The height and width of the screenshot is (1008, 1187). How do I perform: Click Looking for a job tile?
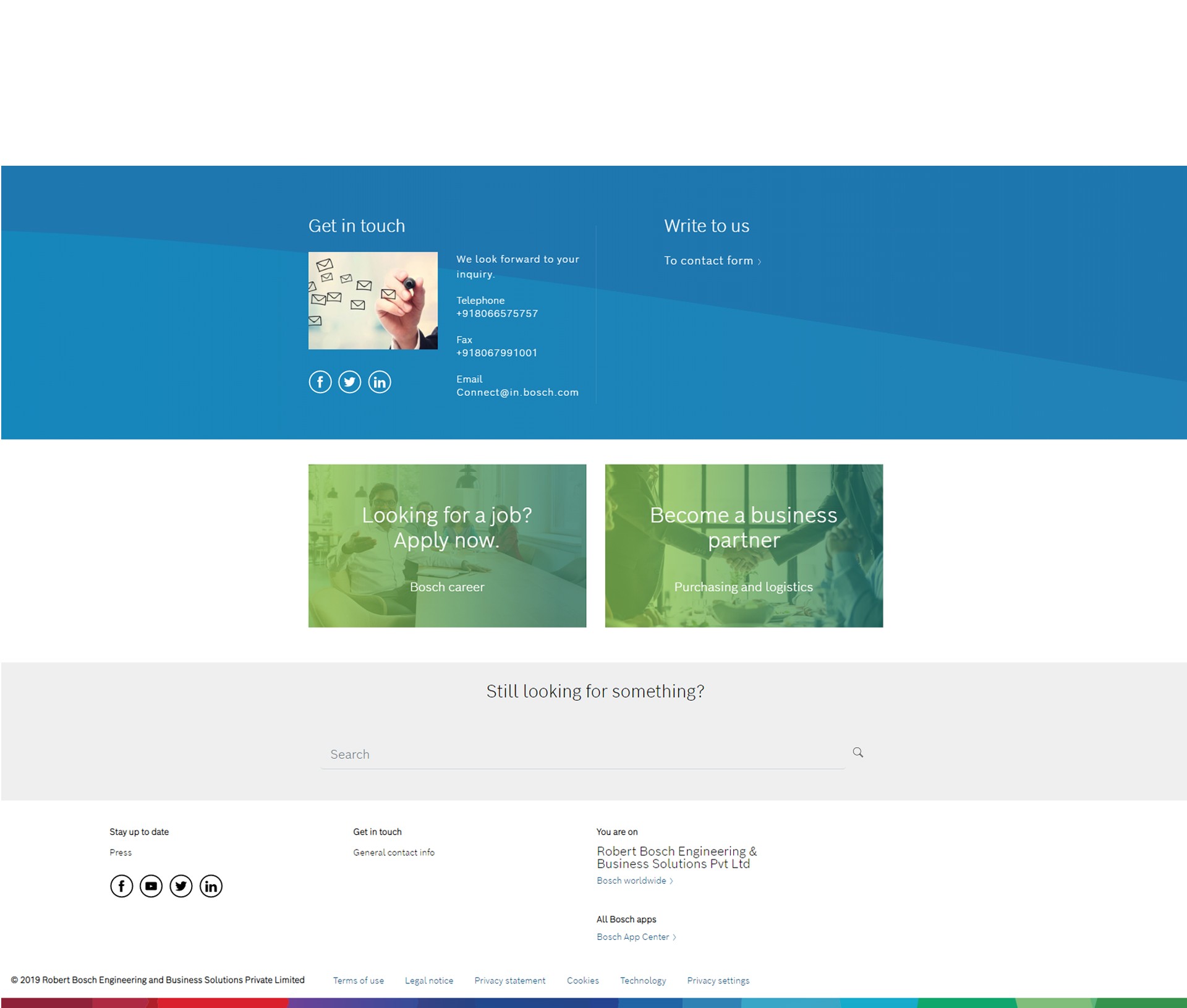(447, 545)
